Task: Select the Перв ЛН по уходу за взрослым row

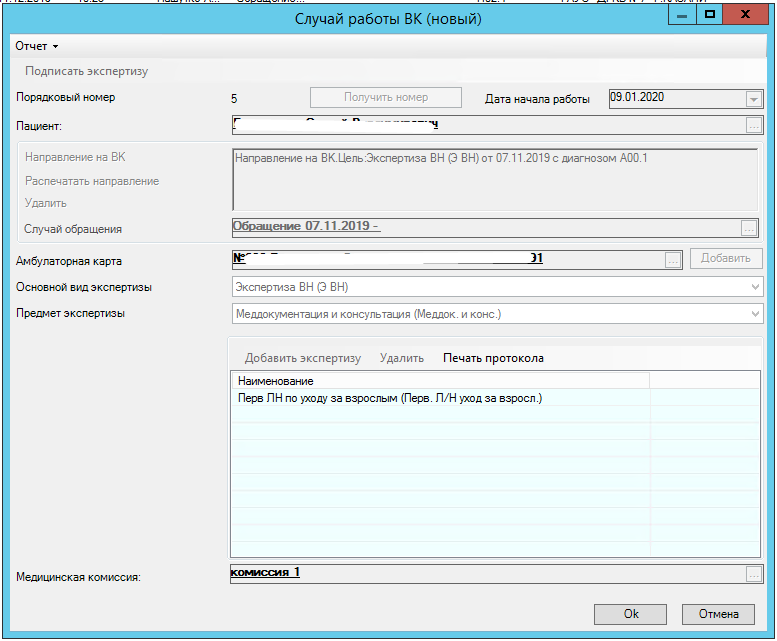Action: coord(390,399)
